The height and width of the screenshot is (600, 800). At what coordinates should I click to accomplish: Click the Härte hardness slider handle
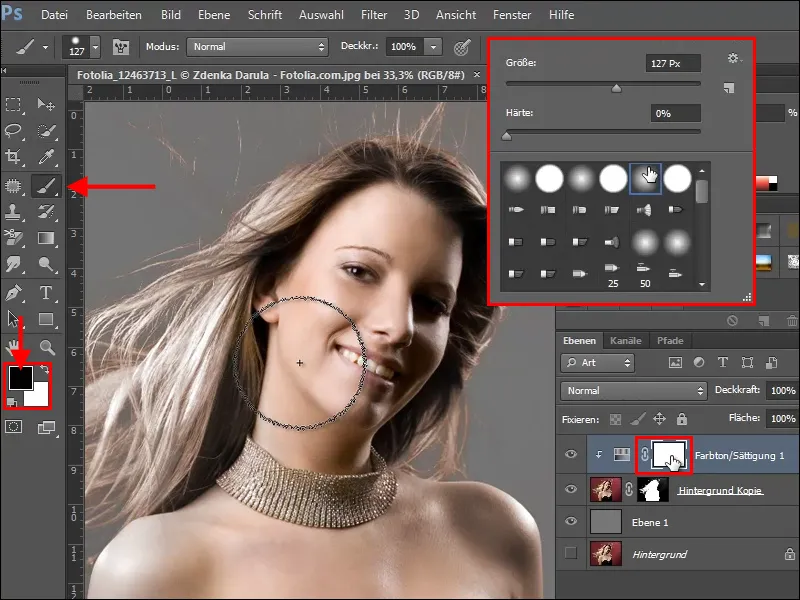[x=507, y=136]
